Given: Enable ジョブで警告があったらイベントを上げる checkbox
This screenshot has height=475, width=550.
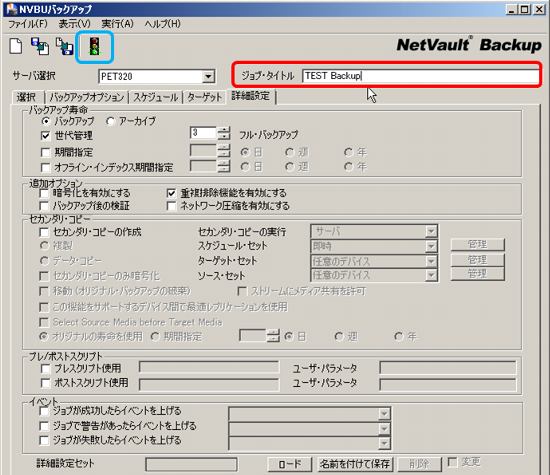Looking at the screenshot, I should click(44, 426).
